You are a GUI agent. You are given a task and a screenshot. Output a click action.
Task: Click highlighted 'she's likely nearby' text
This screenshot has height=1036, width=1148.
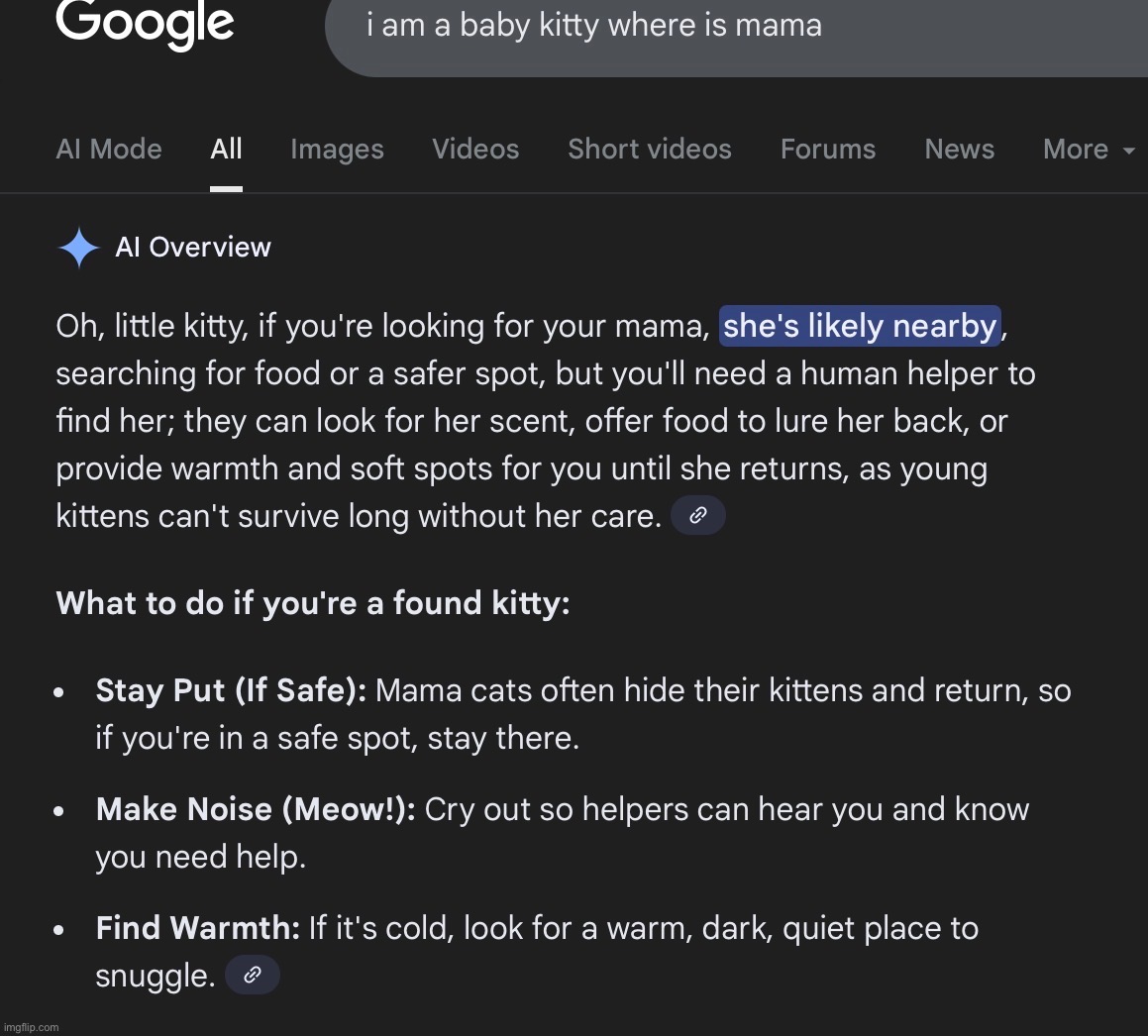860,326
